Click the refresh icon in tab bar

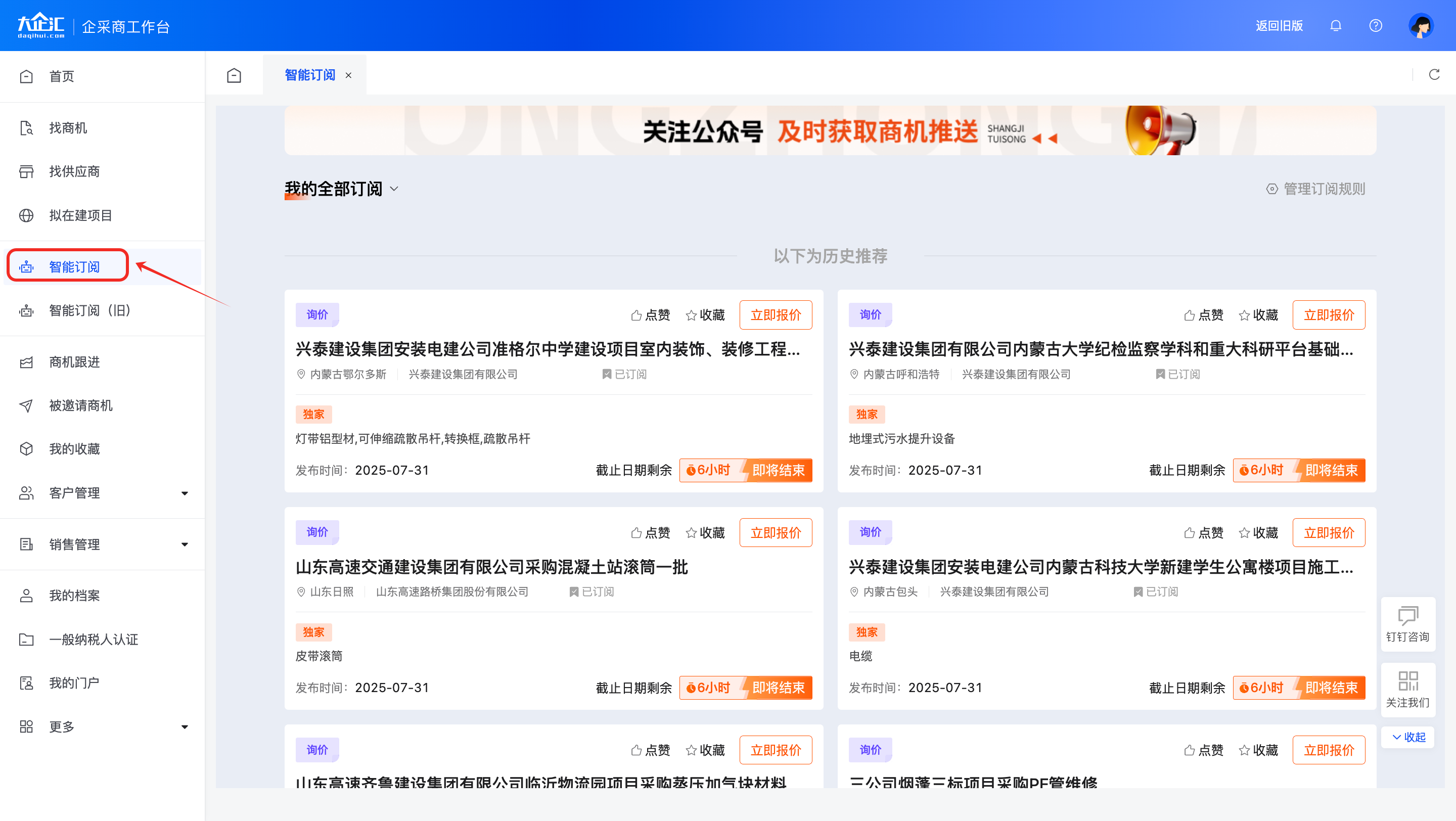tap(1434, 75)
